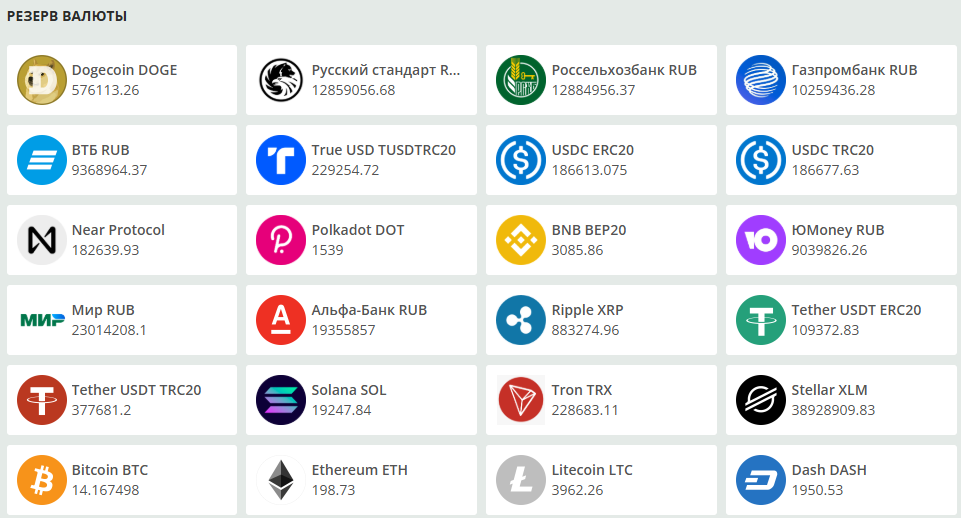Image resolution: width=961 pixels, height=518 pixels.
Task: Click the red Tron TRX icon
Action: [521, 400]
